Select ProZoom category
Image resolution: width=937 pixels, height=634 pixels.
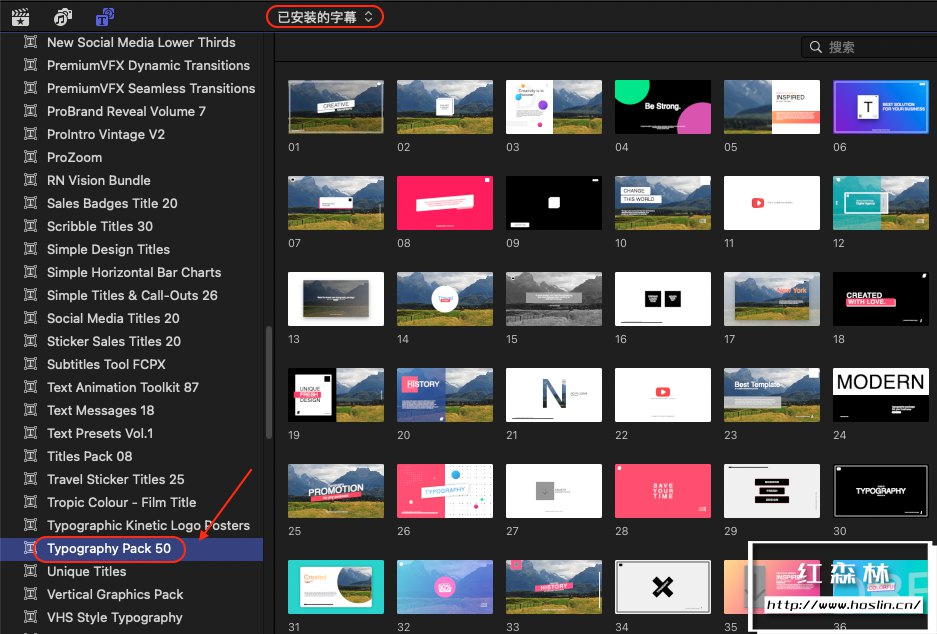coord(75,157)
